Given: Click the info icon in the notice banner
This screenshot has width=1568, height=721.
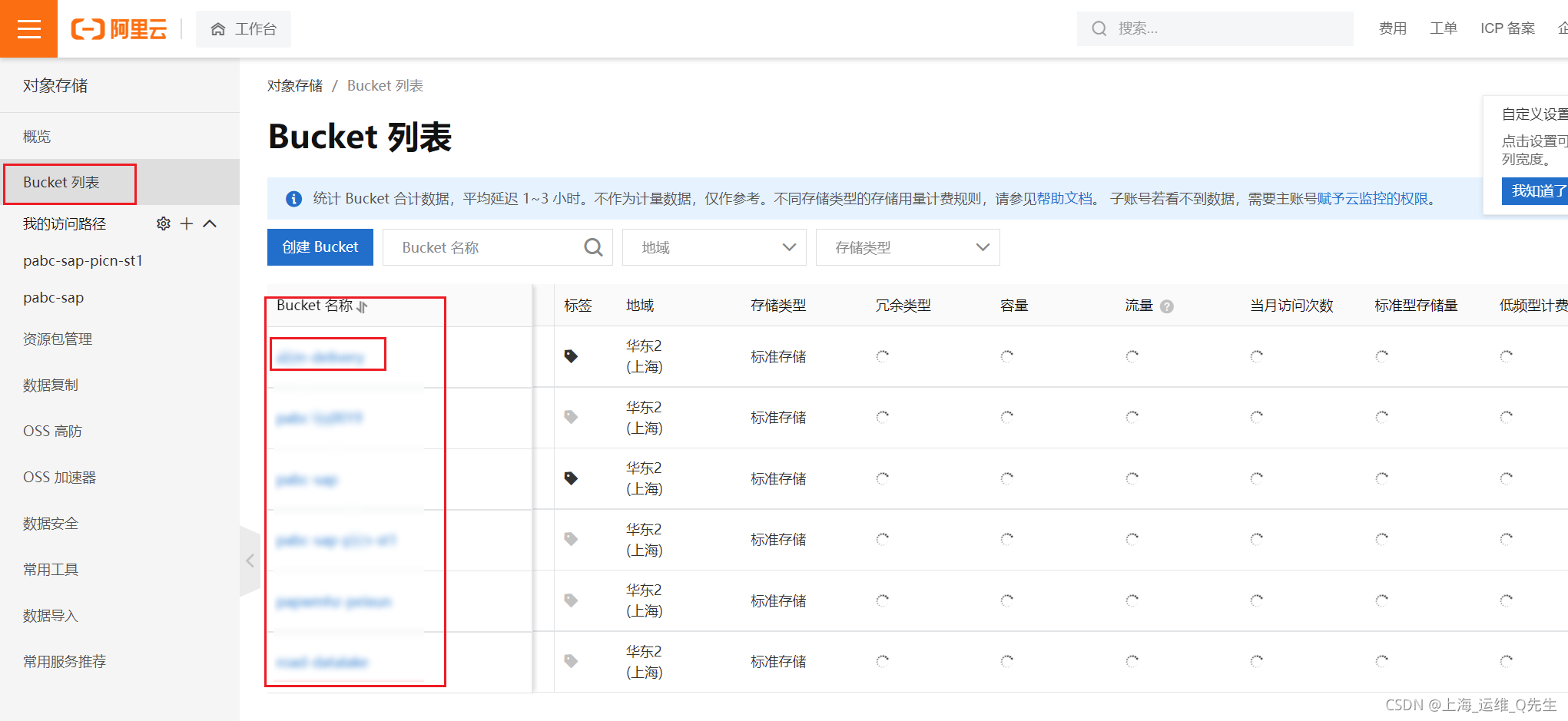Looking at the screenshot, I should point(293,199).
